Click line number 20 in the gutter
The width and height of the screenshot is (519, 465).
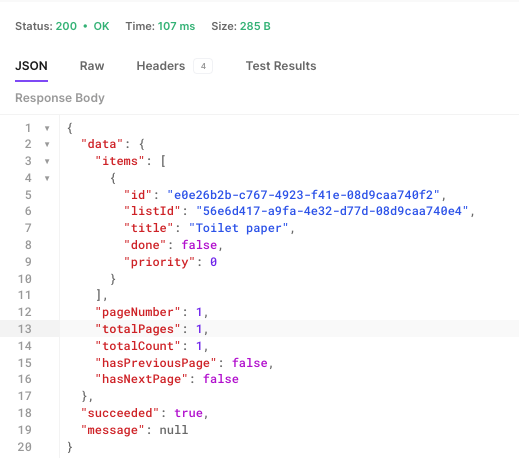click(25, 447)
